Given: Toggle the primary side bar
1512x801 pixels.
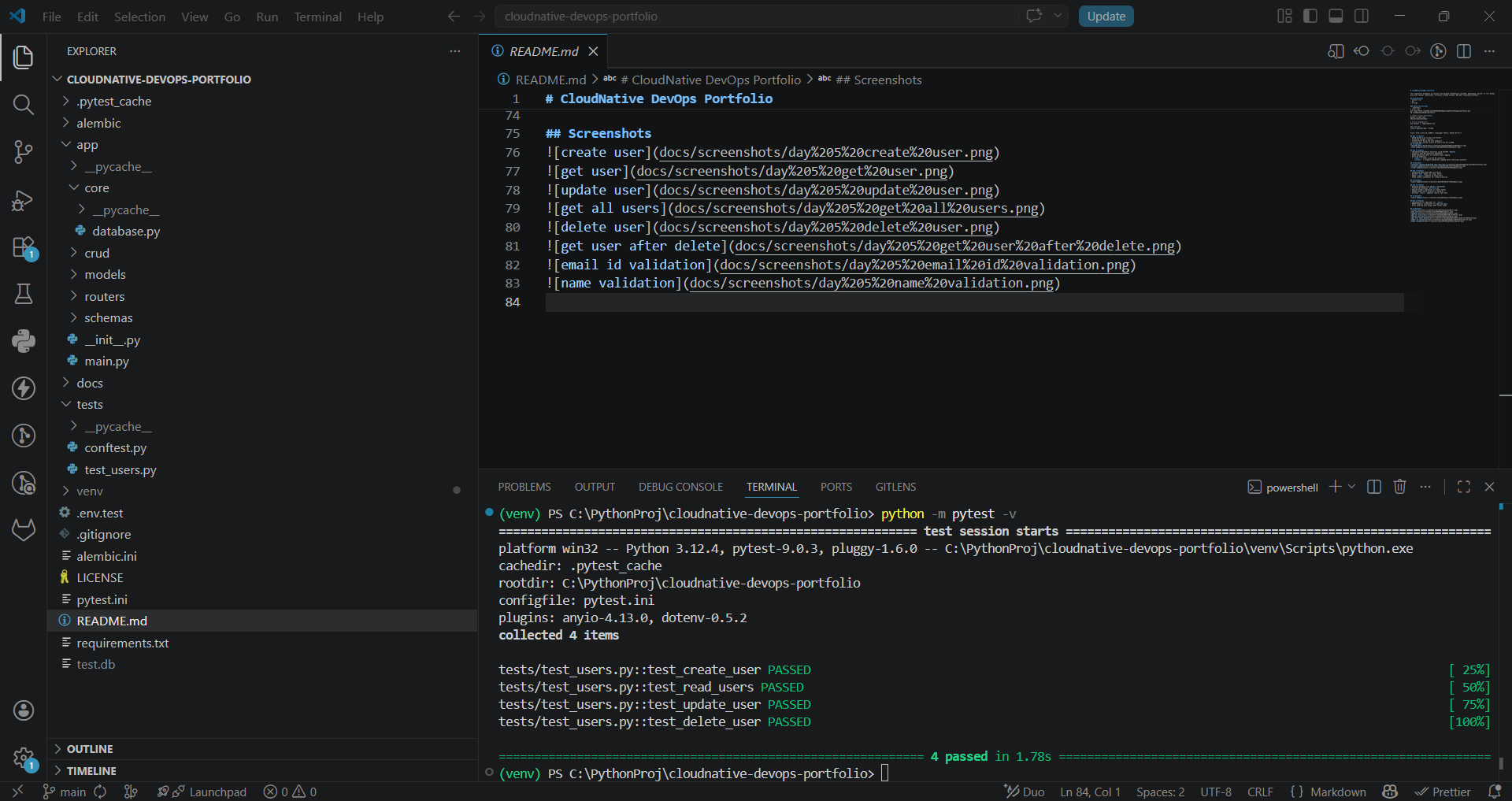Looking at the screenshot, I should pyautogui.click(x=1310, y=16).
